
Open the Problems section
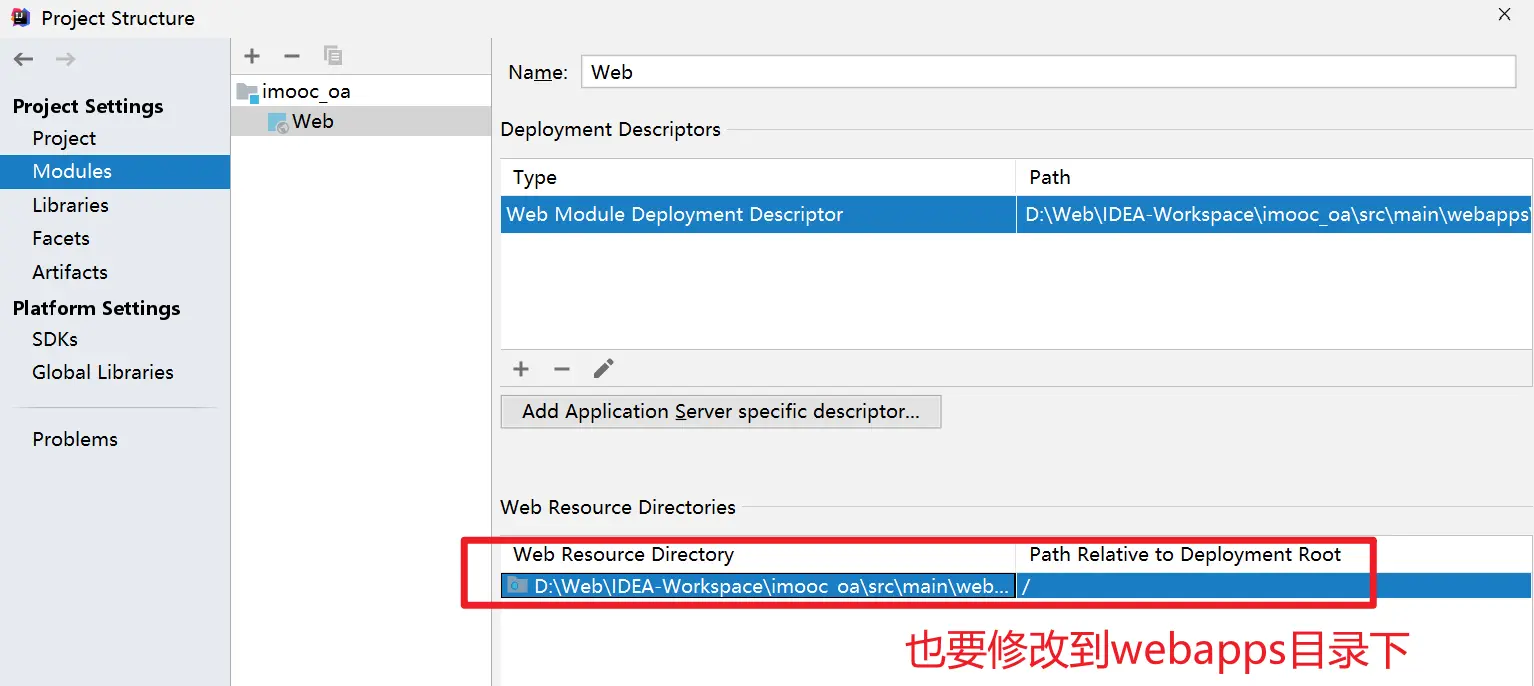tap(75, 439)
